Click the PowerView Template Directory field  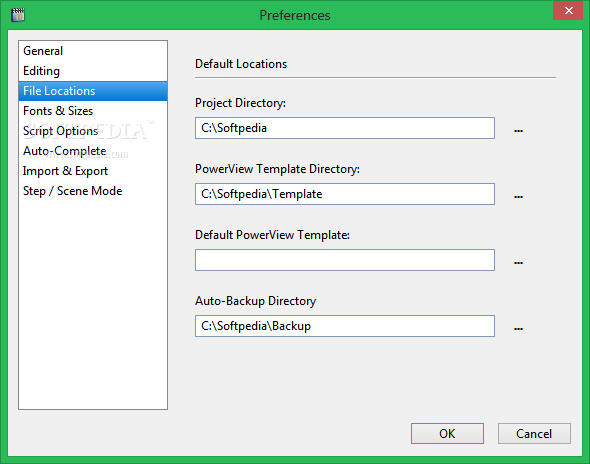pos(345,194)
